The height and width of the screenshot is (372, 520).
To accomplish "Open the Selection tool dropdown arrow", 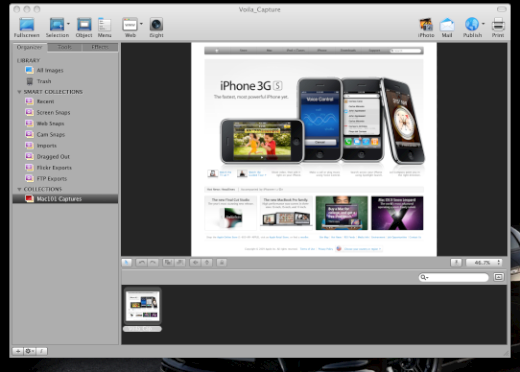I will point(68,24).
